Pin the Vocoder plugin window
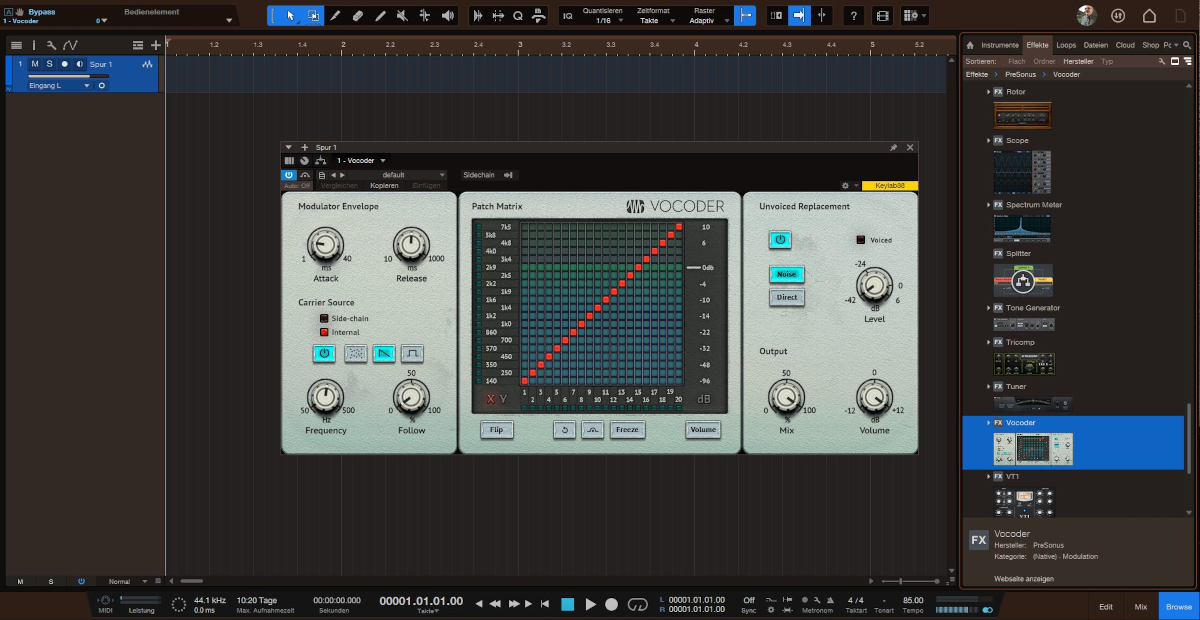The image size is (1200, 620). click(894, 147)
